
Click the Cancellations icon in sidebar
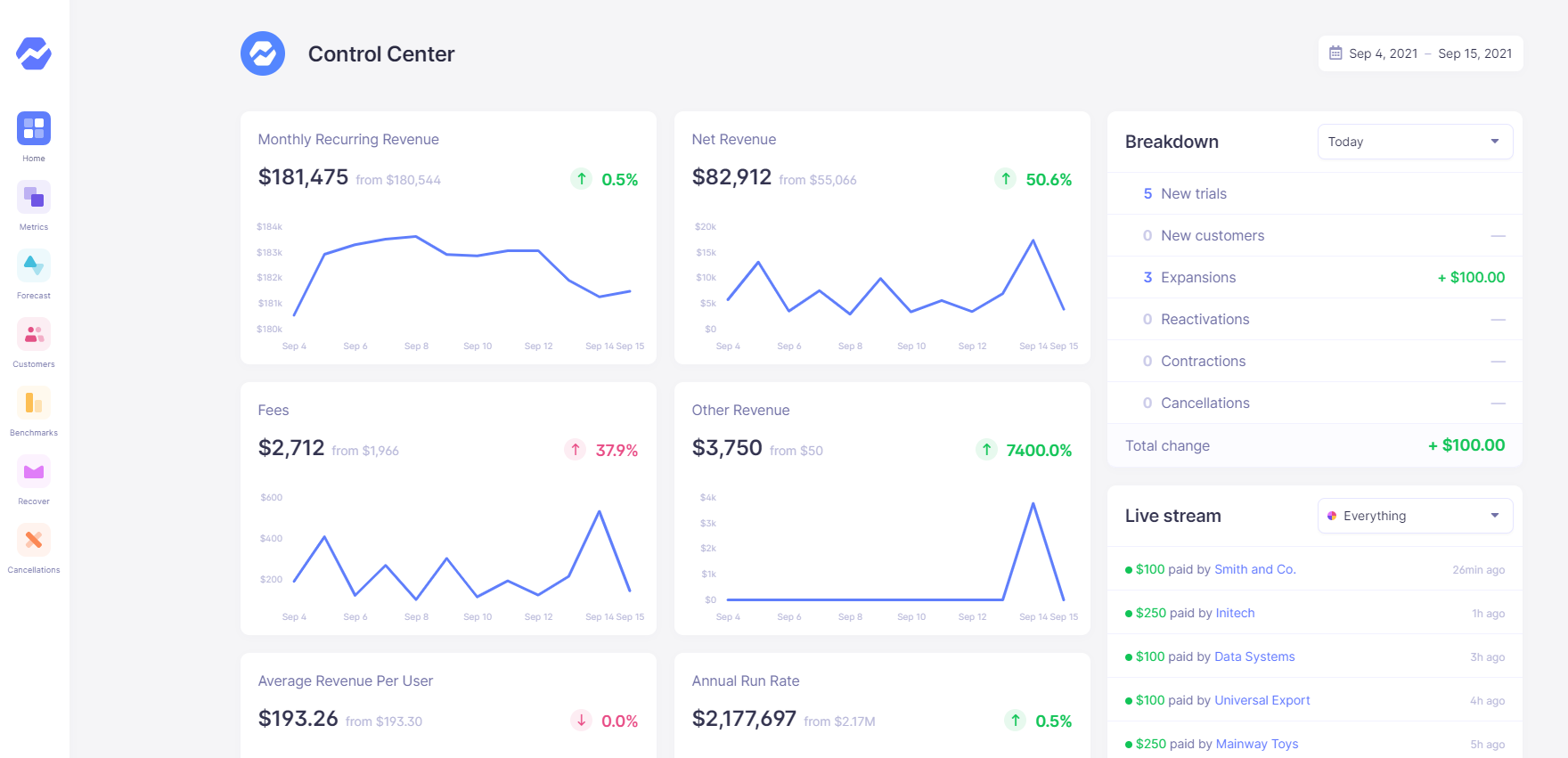point(34,540)
